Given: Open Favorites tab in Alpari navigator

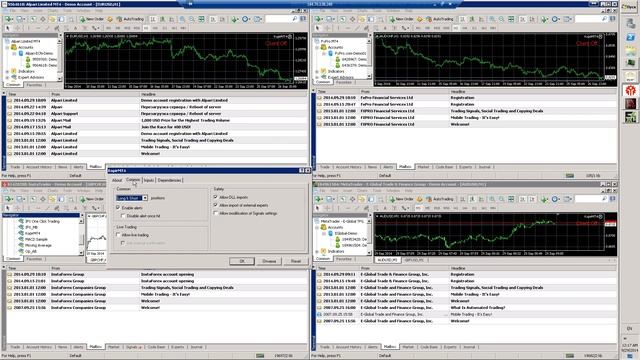Looking at the screenshot, I should coord(34,85).
